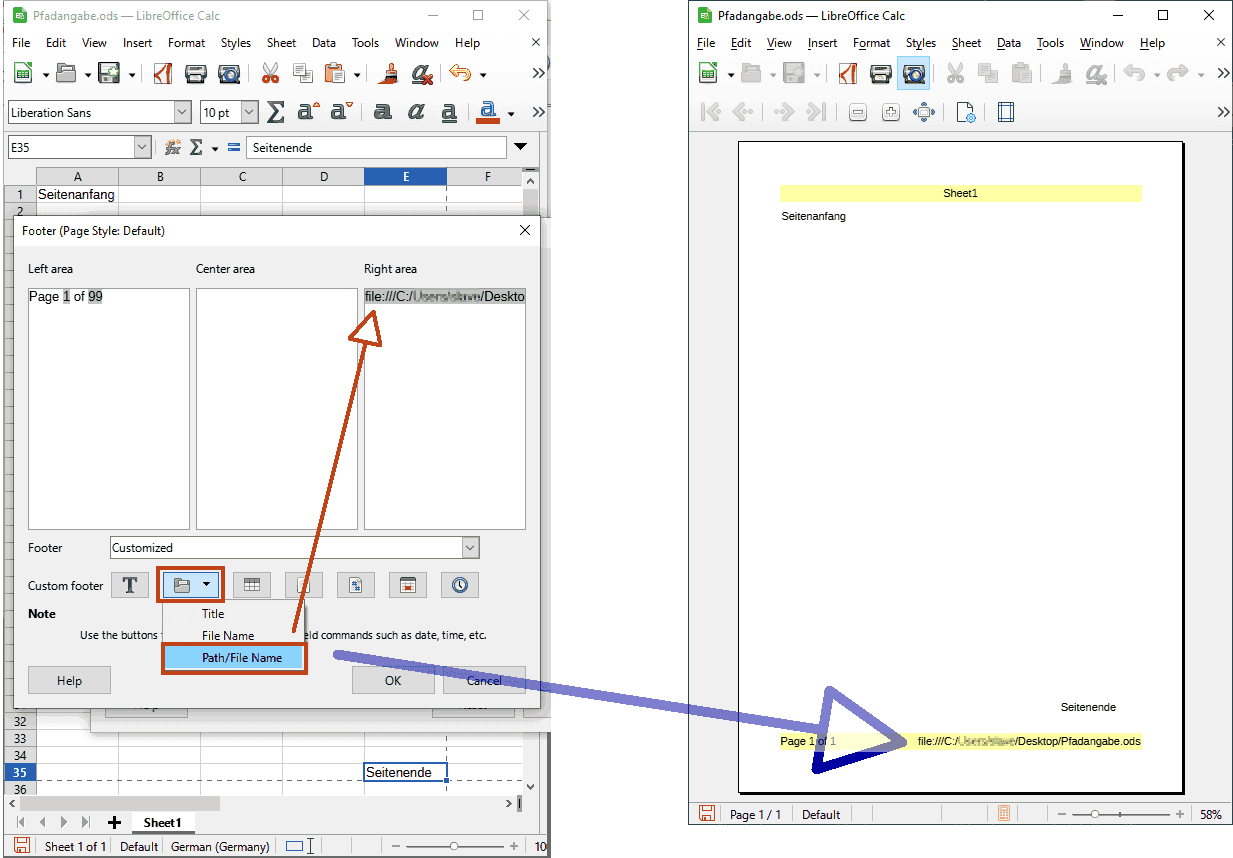Image resolution: width=1233 pixels, height=858 pixels.
Task: Toggle Print Preview in left Calc window toolbar
Action: coord(229,73)
